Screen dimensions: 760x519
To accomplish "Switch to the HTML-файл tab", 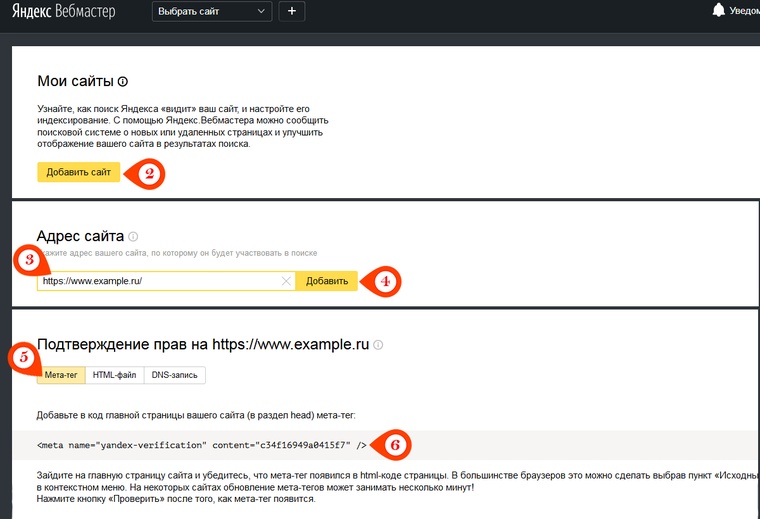I will coord(114,375).
